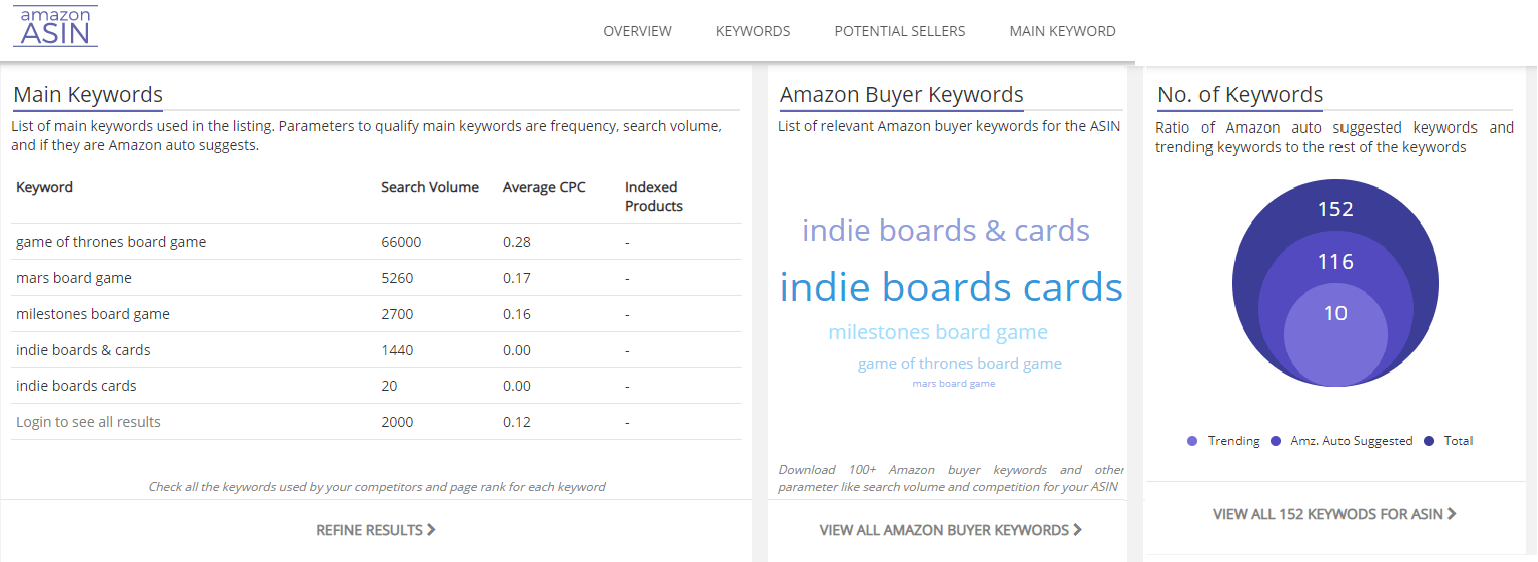Click chevron after AMAZON BUYER KEYWORDS
Image resolution: width=1538 pixels, height=562 pixels.
coord(1077,530)
